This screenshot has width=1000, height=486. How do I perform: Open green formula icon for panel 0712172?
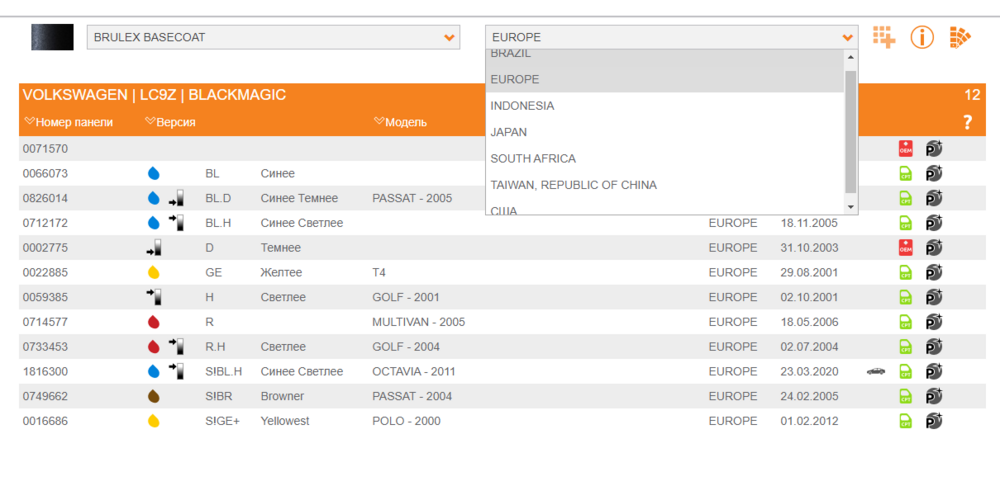click(905, 223)
